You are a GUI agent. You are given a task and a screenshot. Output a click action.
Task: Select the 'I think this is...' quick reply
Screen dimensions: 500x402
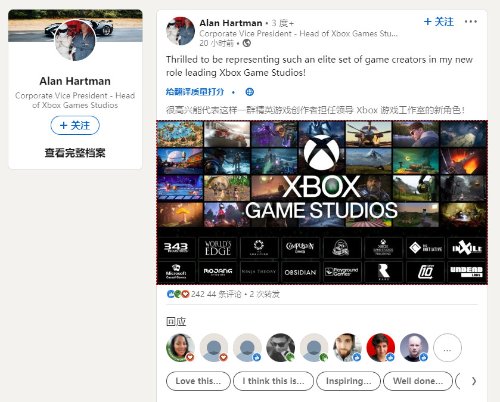click(273, 381)
